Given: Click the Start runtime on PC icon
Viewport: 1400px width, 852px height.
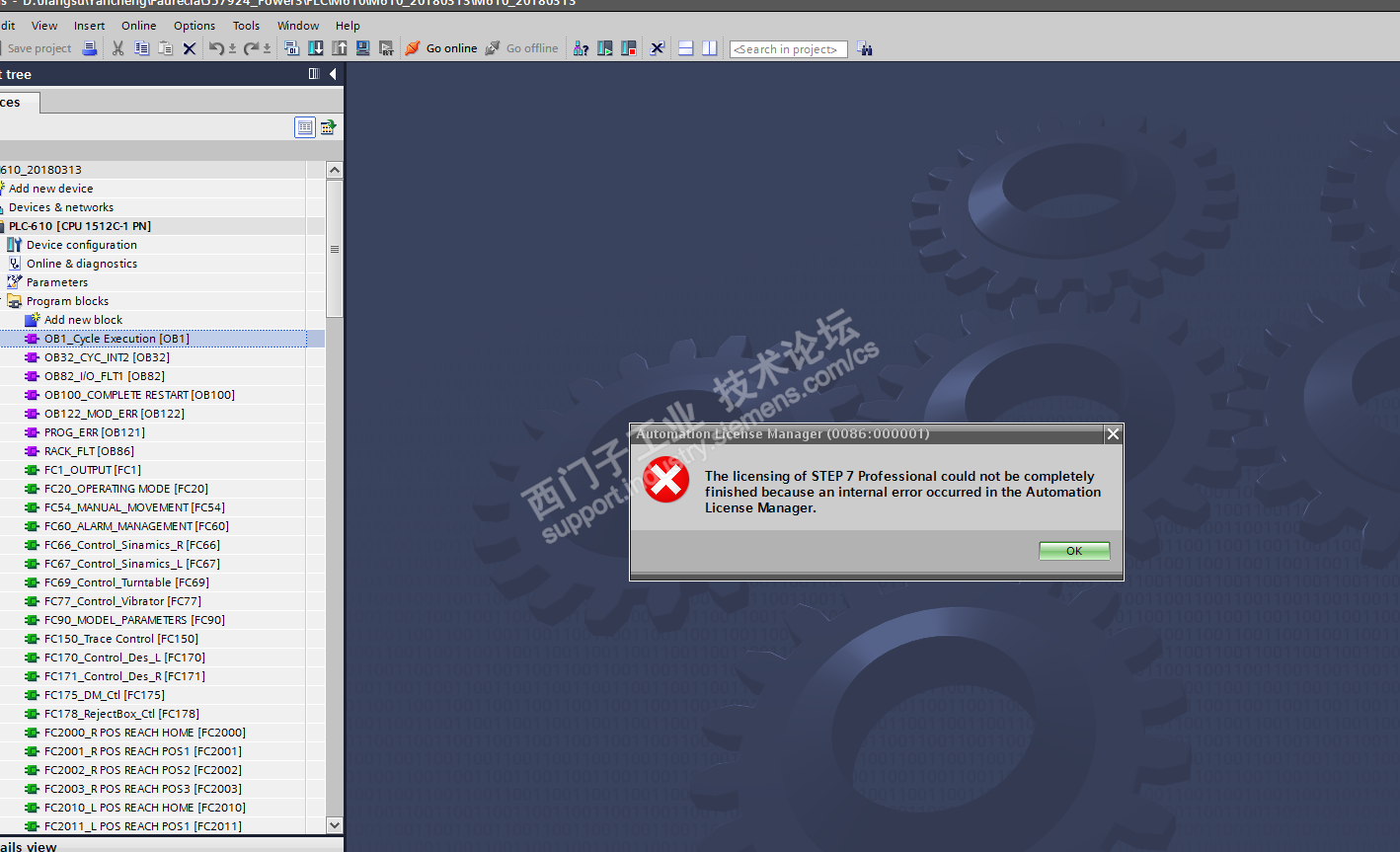Looking at the screenshot, I should 387,48.
